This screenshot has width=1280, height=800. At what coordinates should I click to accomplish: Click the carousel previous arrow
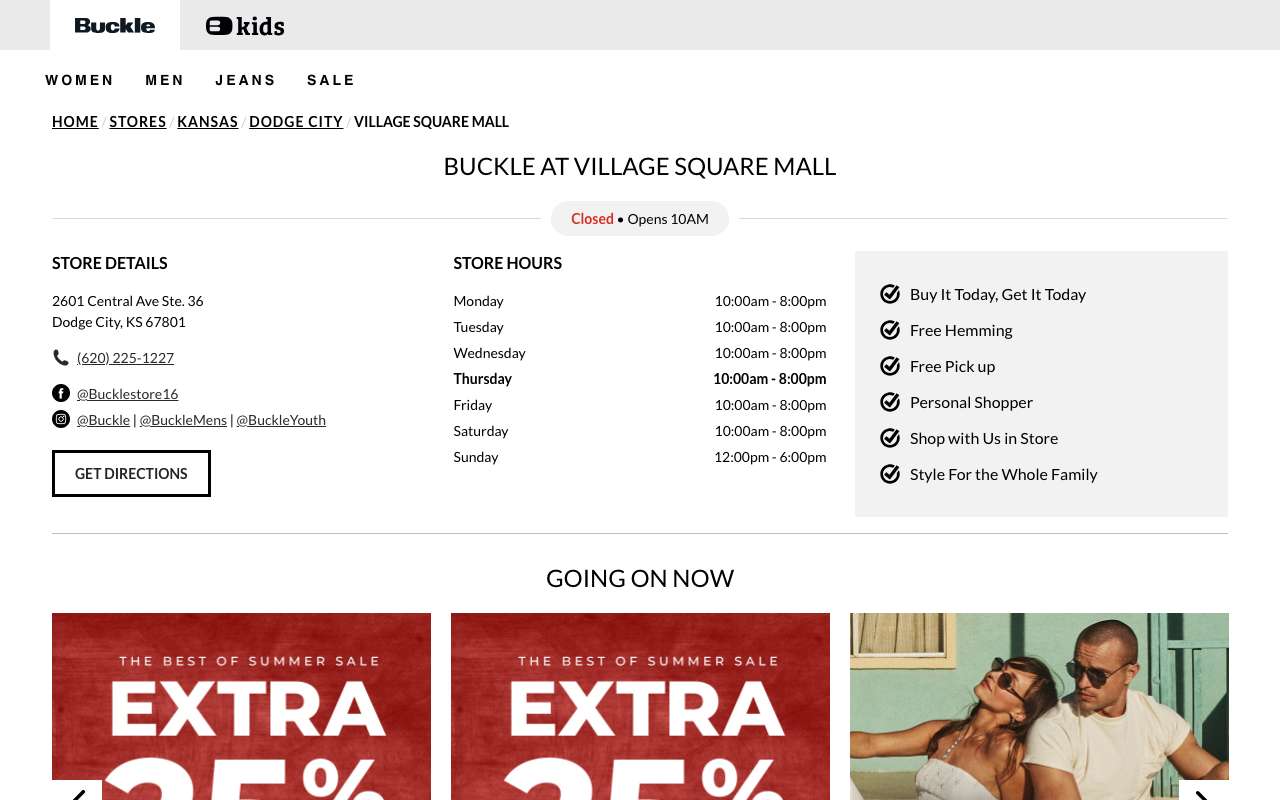pos(77,790)
